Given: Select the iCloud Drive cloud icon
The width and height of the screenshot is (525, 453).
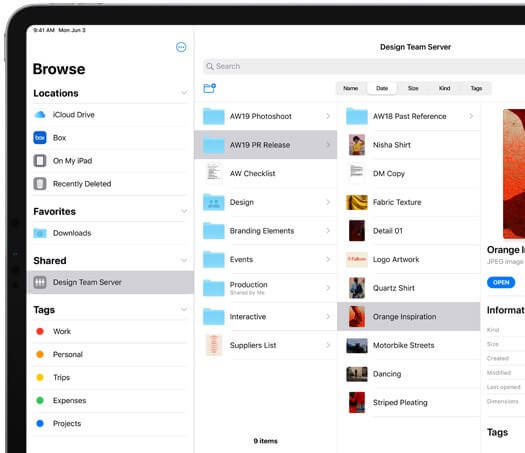Looking at the screenshot, I should [x=40, y=115].
